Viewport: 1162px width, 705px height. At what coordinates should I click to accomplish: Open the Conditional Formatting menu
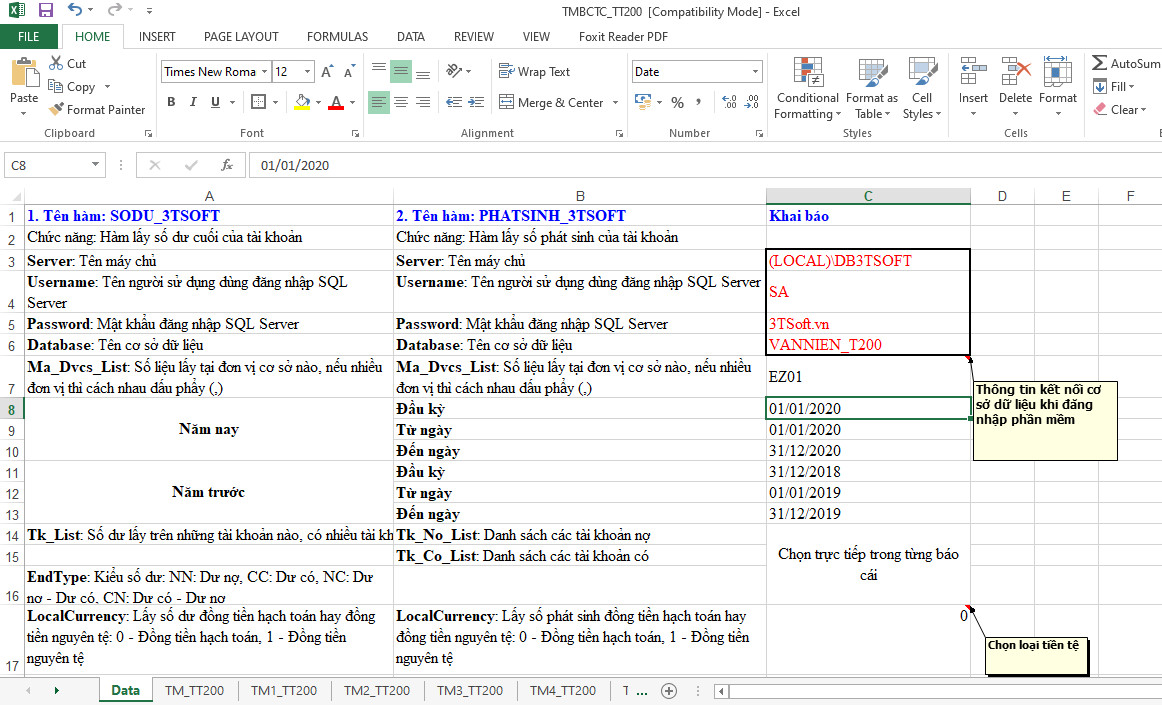(808, 87)
